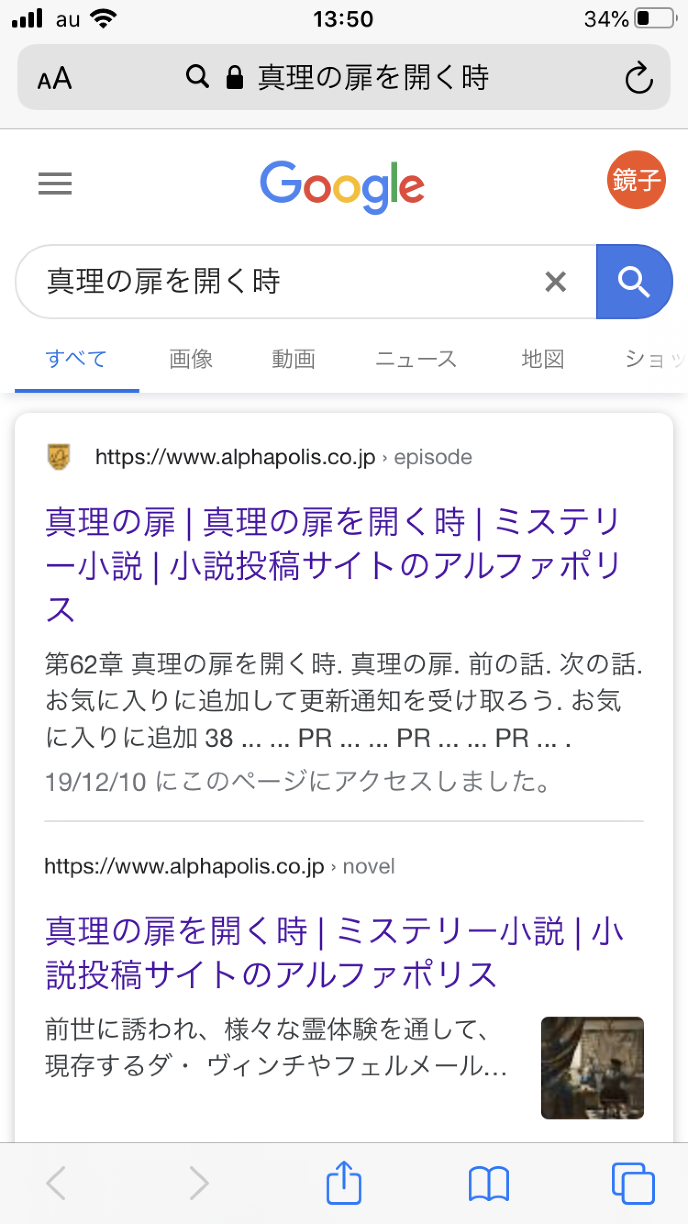Switch to the 画像 tab
This screenshot has height=1224, width=688.
click(191, 359)
